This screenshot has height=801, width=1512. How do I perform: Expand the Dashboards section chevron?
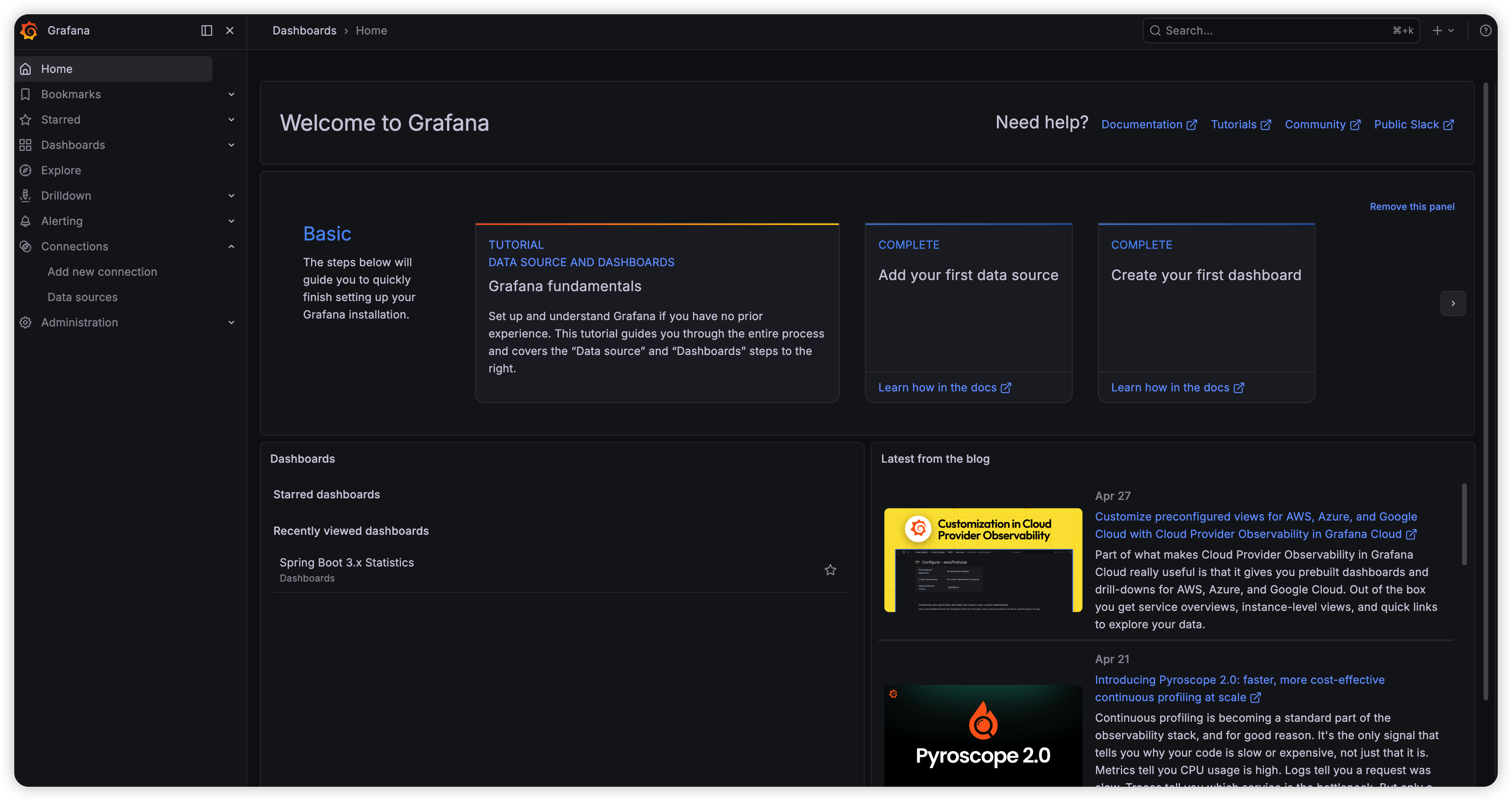click(x=231, y=145)
